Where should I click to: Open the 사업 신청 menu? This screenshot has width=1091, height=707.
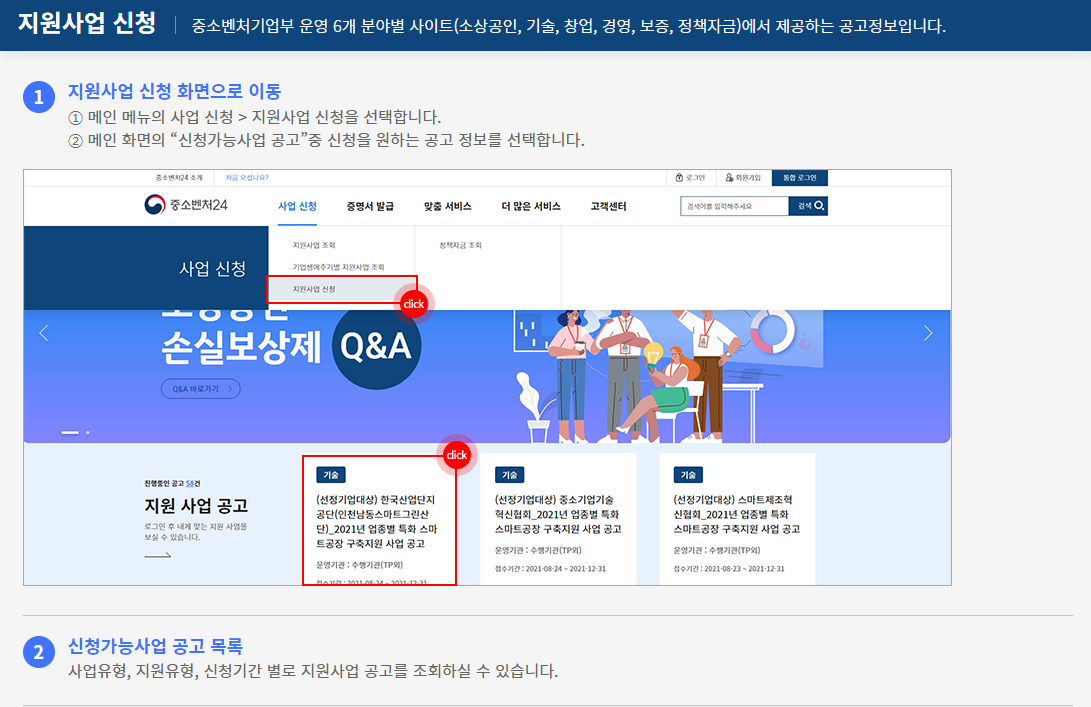(x=297, y=206)
